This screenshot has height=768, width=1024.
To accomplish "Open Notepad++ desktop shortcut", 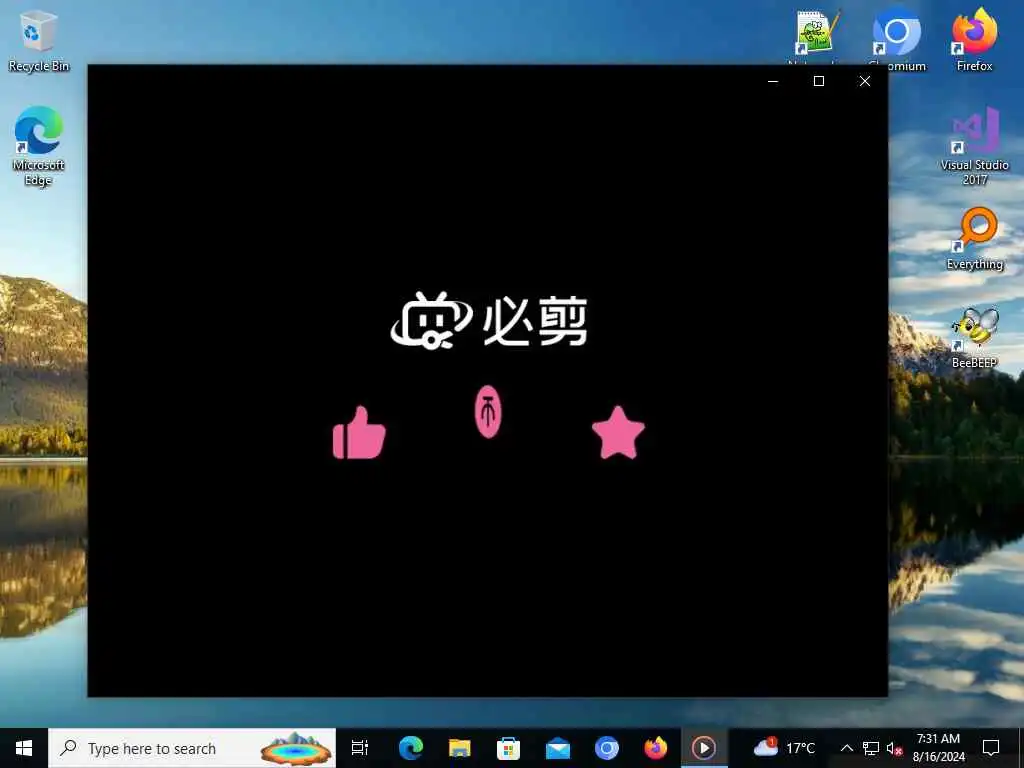I will (816, 36).
